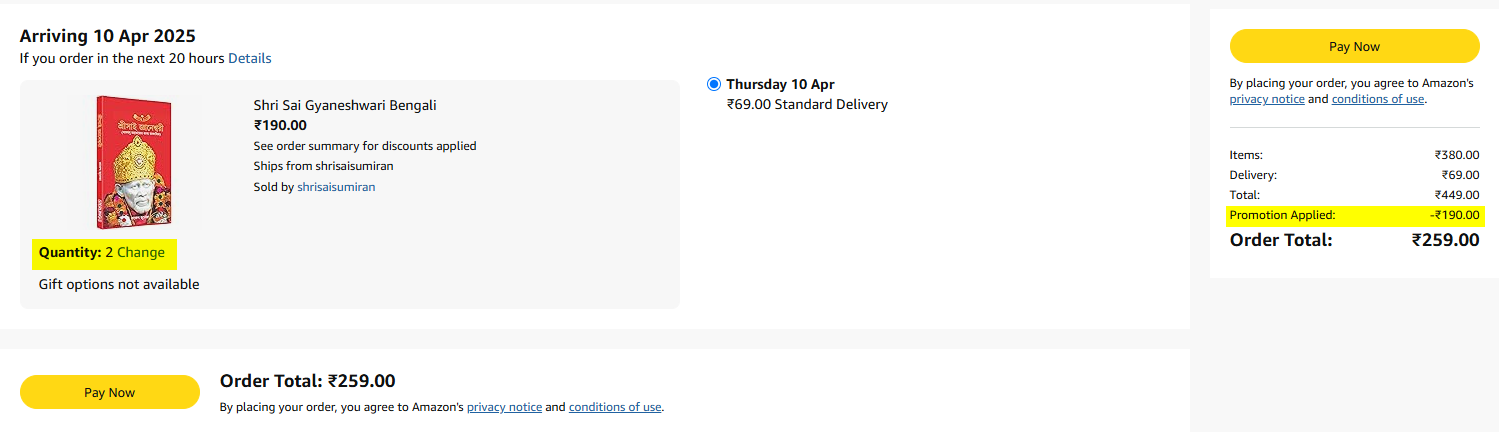The height and width of the screenshot is (432, 1499).
Task: Select the Thursday 10 Apr delivery radio button
Action: [x=713, y=84]
